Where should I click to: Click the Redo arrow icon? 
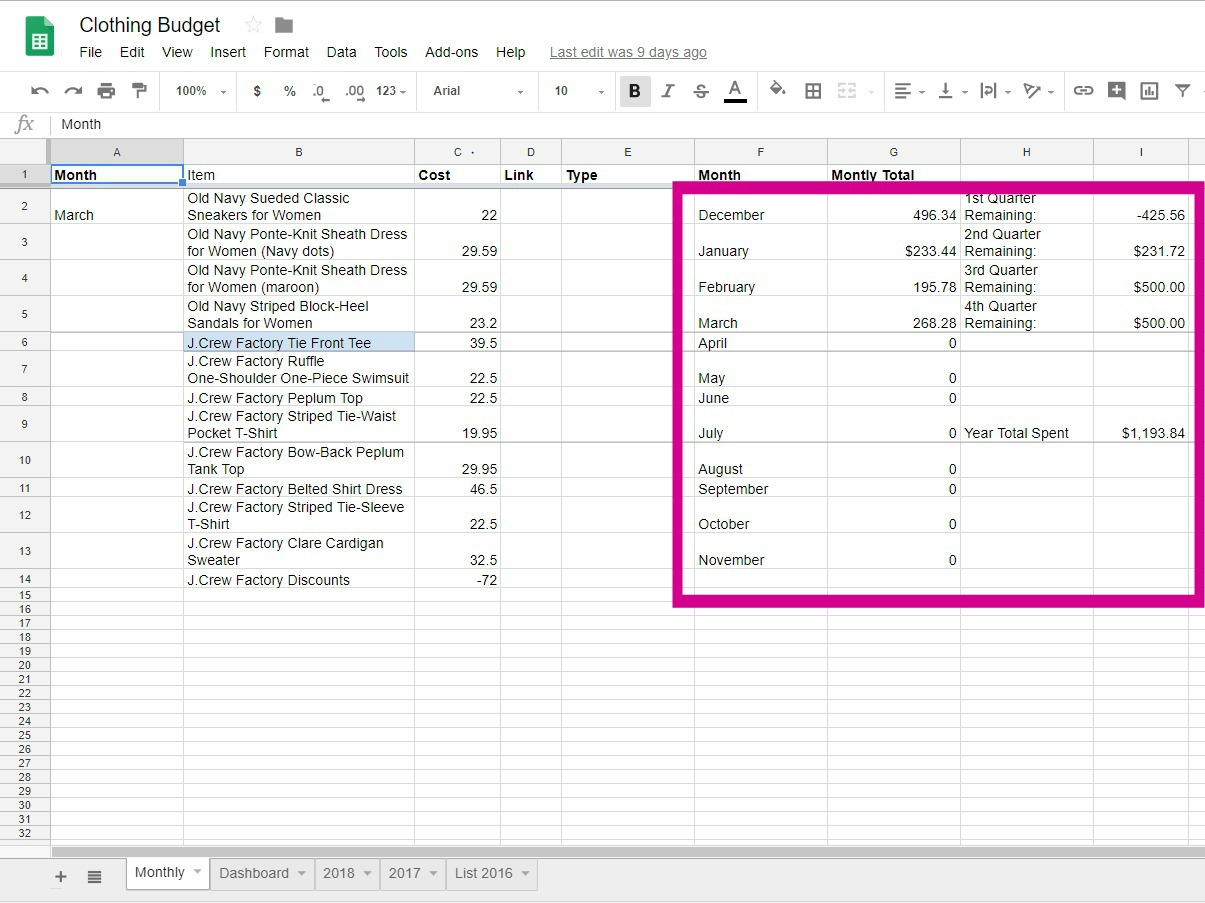[73, 91]
